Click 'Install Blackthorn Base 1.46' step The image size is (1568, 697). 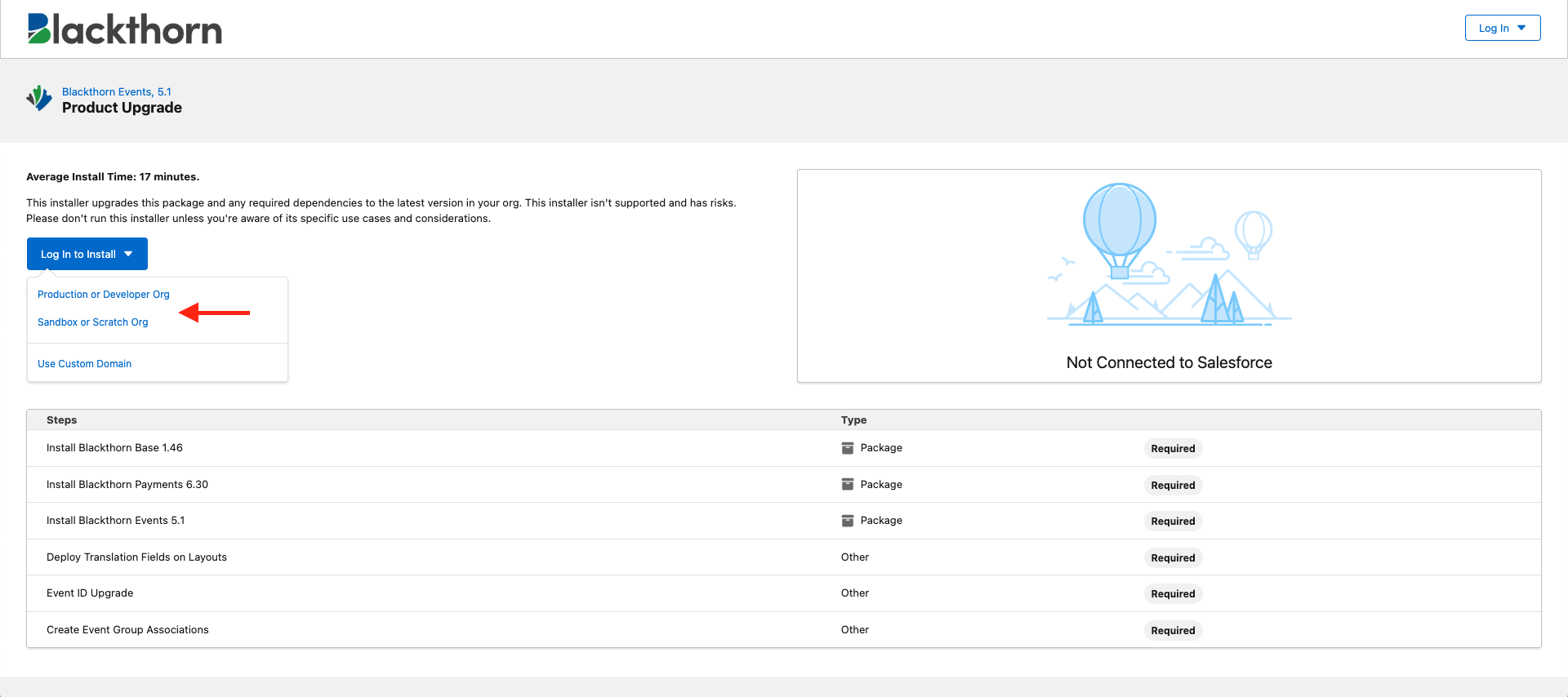[x=114, y=448]
